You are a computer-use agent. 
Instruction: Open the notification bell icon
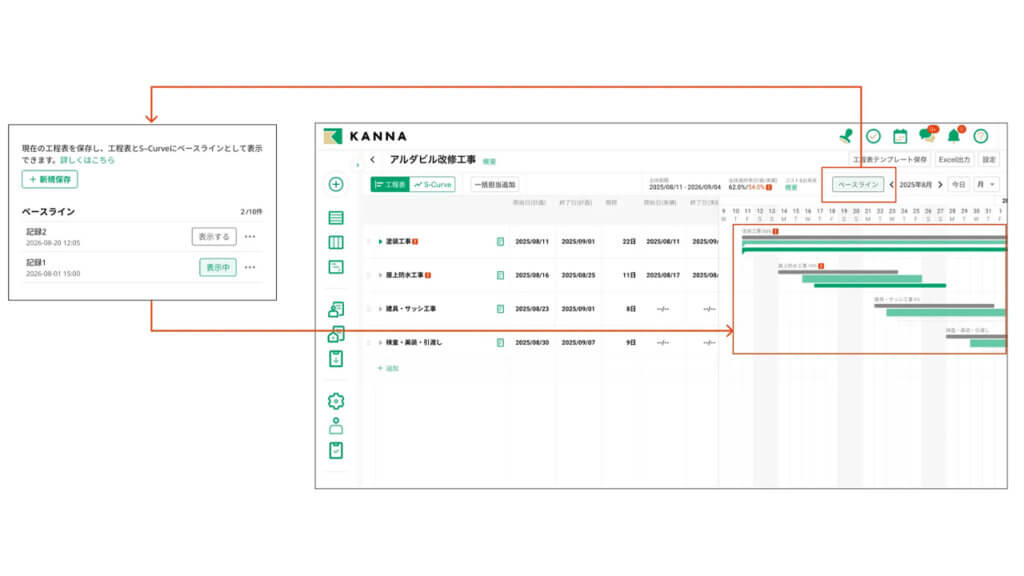[954, 136]
